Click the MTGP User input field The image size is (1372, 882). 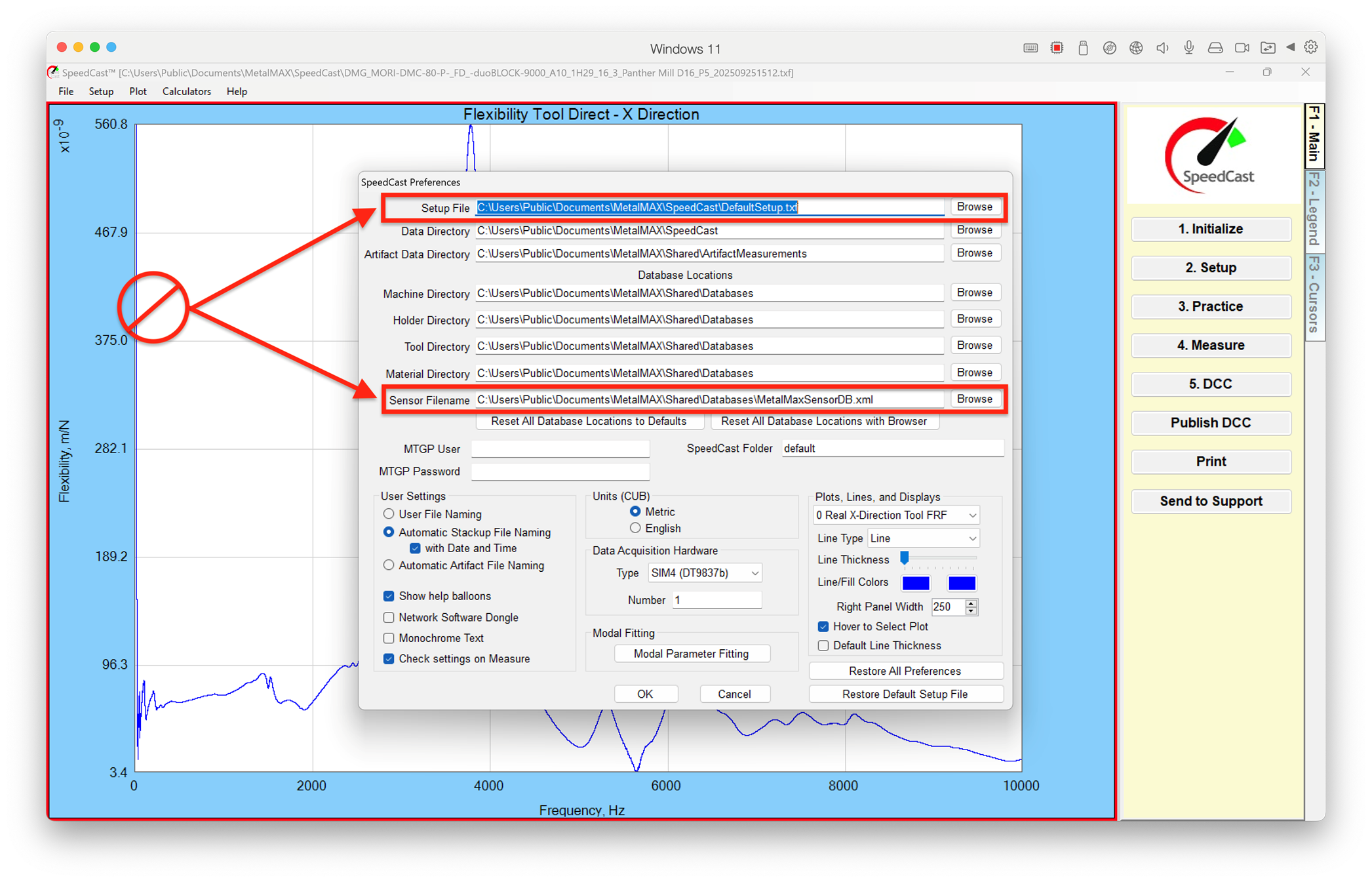560,449
